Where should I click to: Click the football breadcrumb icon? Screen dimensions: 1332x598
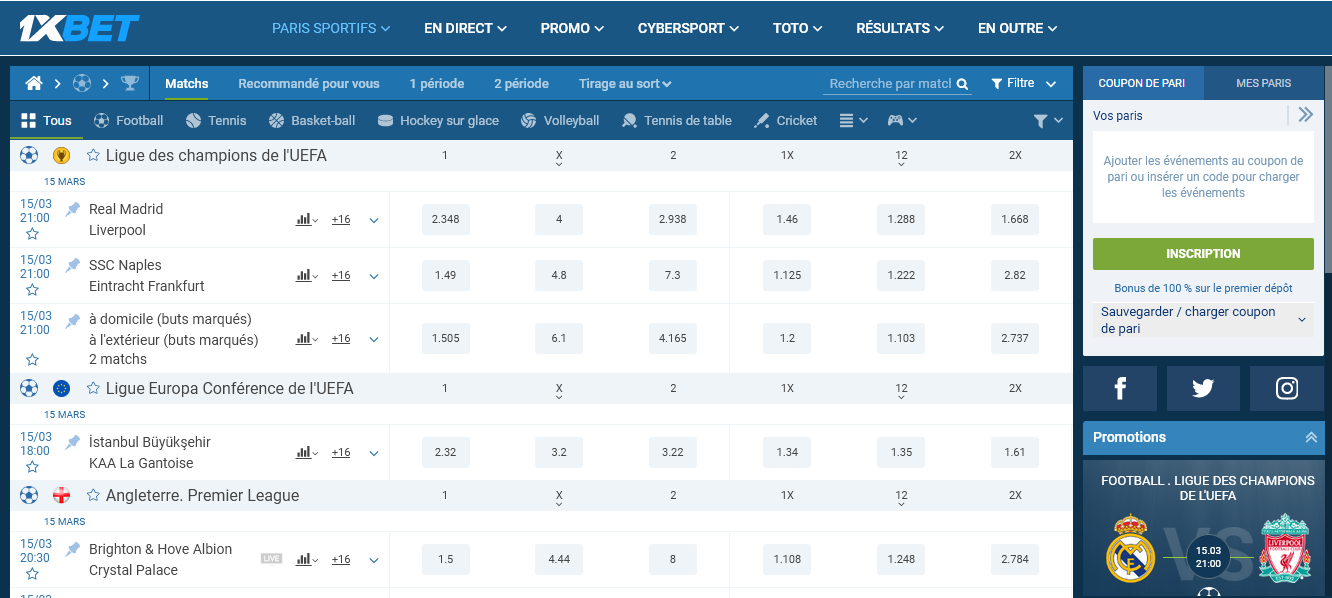[x=82, y=83]
